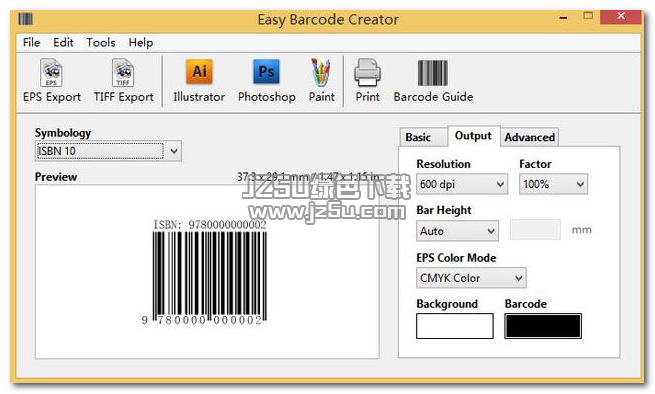Open the File menu

(31, 42)
